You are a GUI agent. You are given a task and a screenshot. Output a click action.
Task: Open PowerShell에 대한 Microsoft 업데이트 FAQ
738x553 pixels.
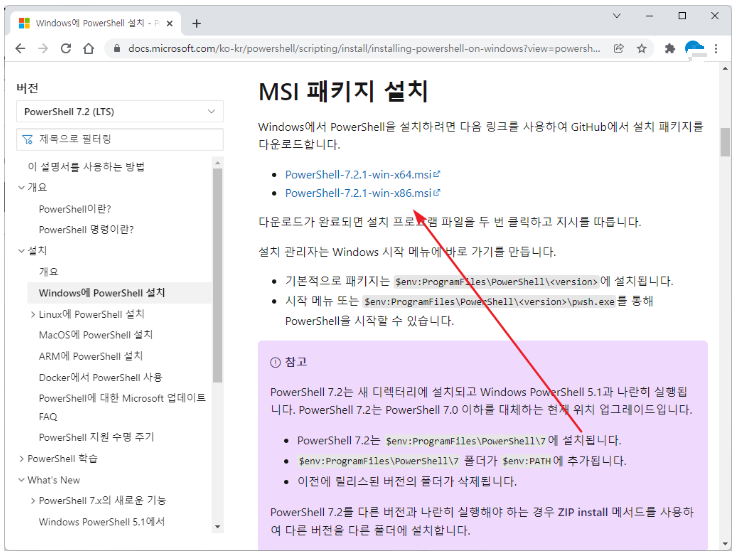(x=122, y=407)
